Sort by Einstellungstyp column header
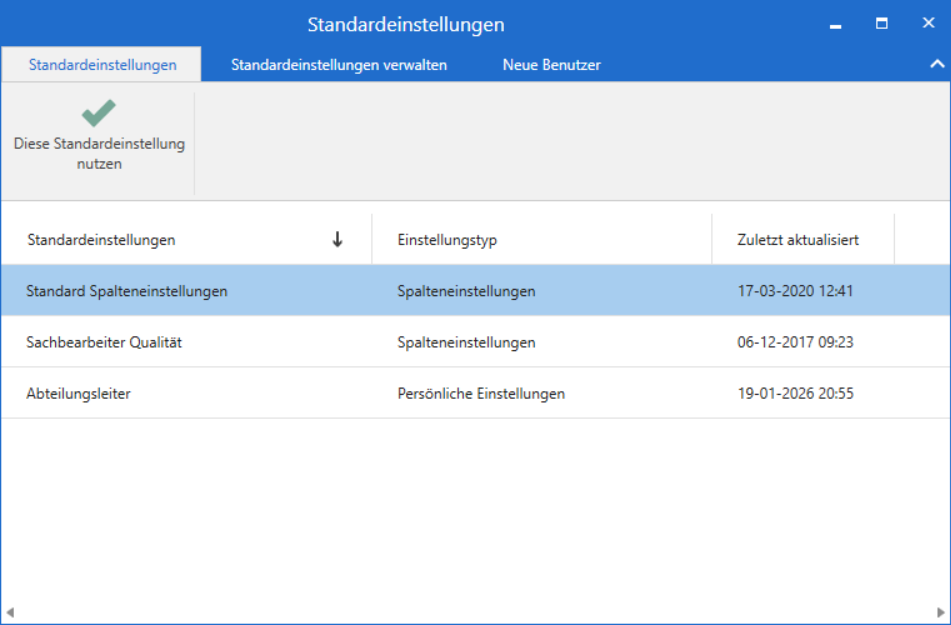Viewport: 951px width, 625px height. pyautogui.click(x=542, y=240)
